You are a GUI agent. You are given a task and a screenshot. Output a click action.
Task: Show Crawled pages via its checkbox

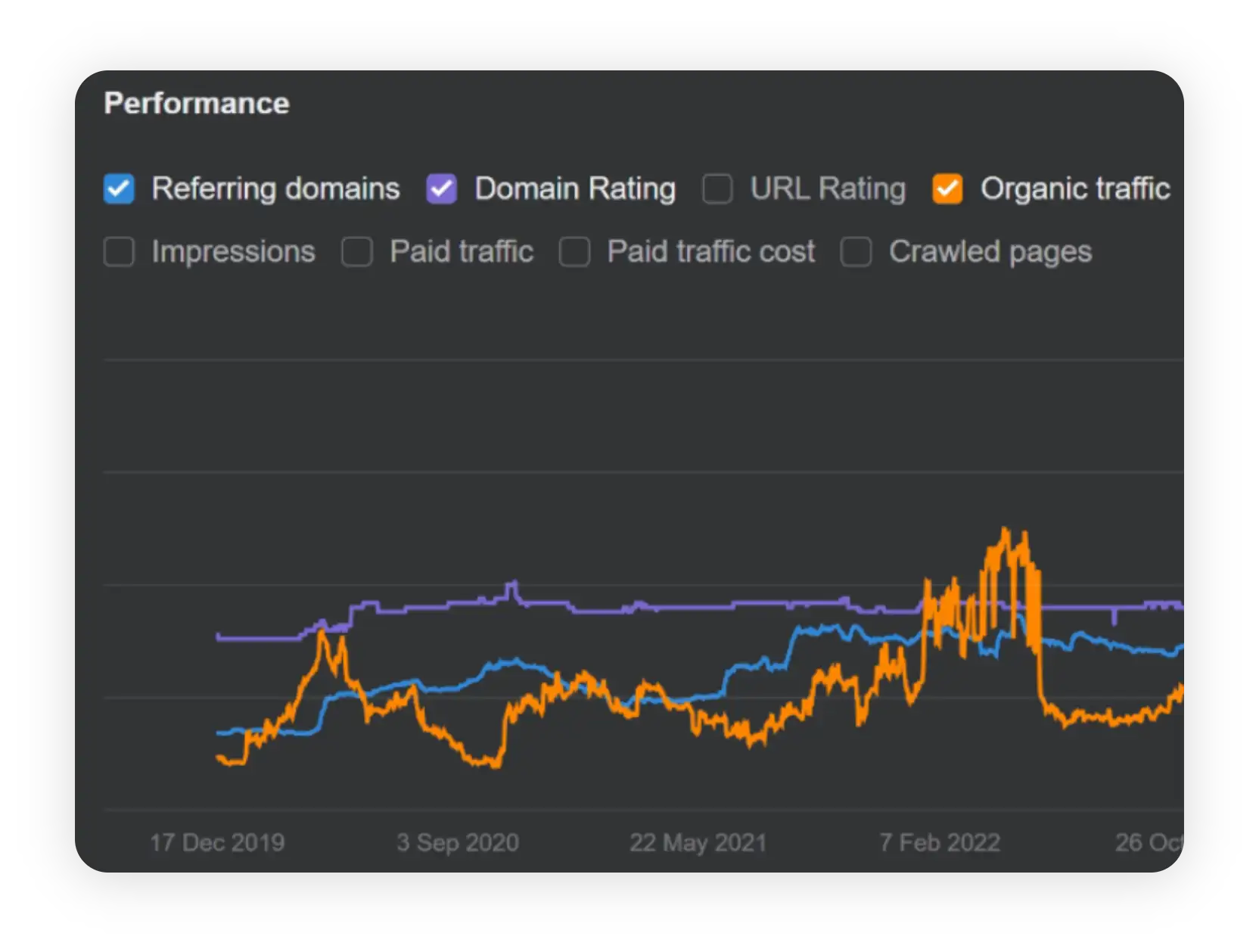point(856,252)
